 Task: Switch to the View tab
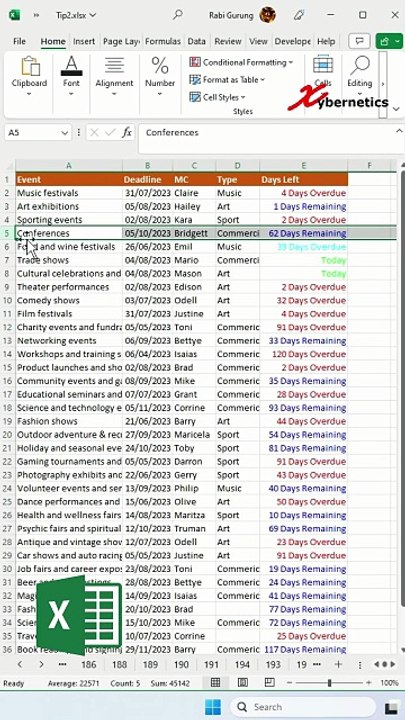pyautogui.click(x=258, y=41)
